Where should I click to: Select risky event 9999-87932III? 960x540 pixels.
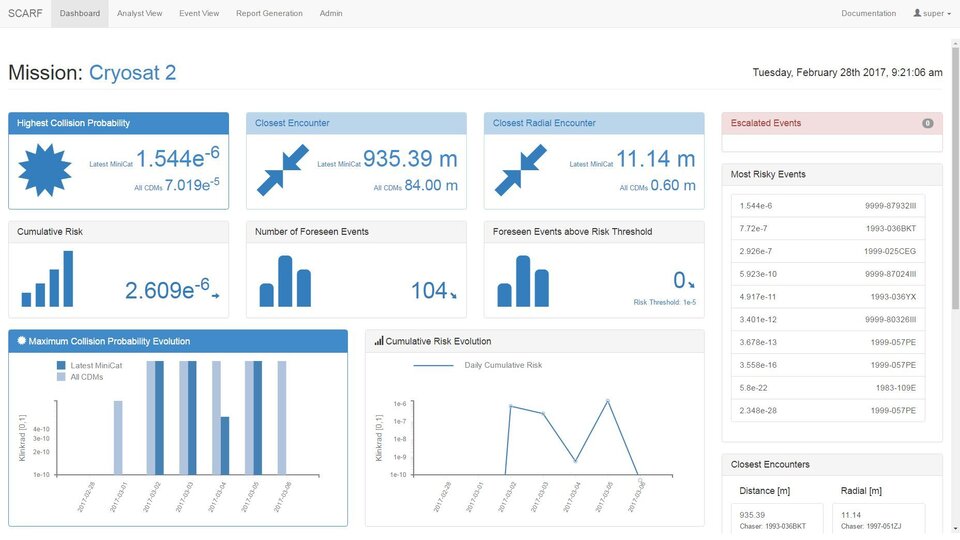point(828,206)
